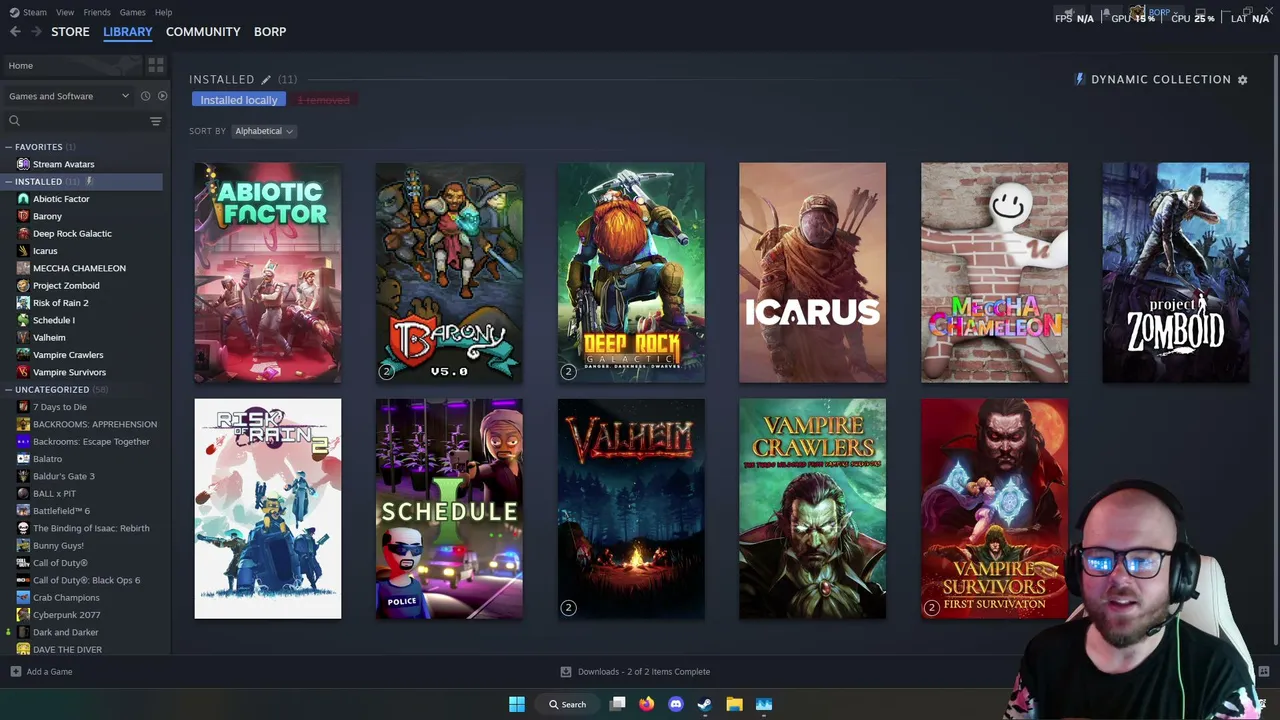Screen dimensions: 1280x720
Task: Click the Downloads icon in the bottom bar
Action: 566,672
